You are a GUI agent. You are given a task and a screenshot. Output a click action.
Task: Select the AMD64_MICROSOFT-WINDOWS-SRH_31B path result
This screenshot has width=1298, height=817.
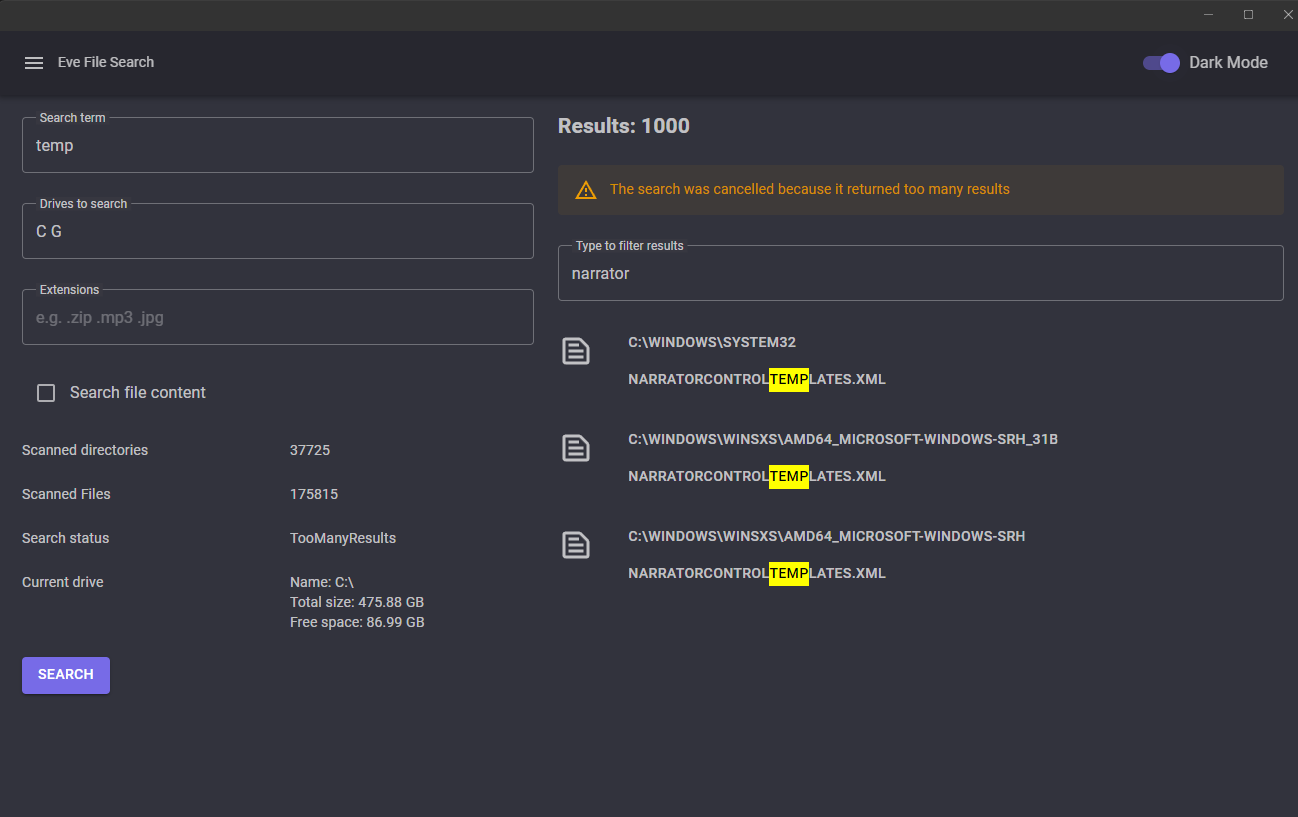tap(843, 439)
